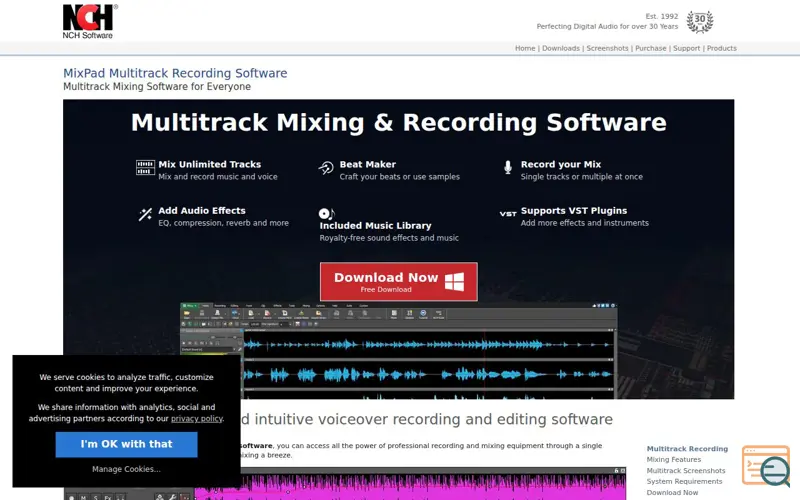The width and height of the screenshot is (800, 500).
Task: Click 'Single tracks or multiple at once' text
Action: 582,177
